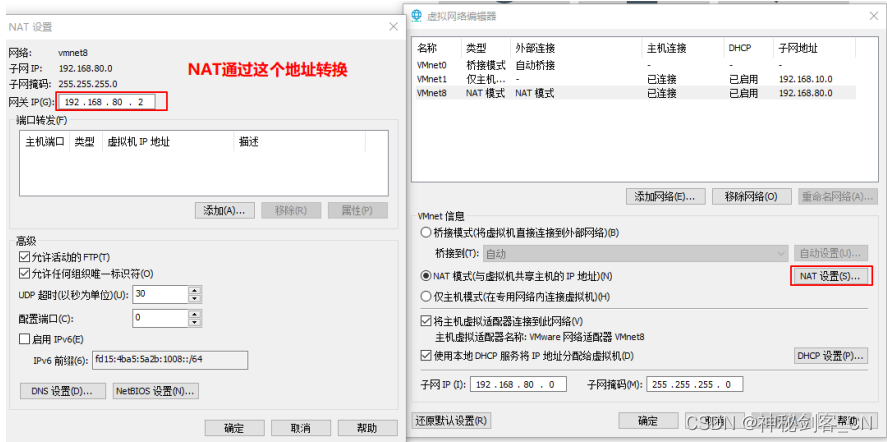Viewport: 887px width, 442px height.
Task: Toggle 允许活动的 FTP checkbox
Action: (x=24, y=257)
